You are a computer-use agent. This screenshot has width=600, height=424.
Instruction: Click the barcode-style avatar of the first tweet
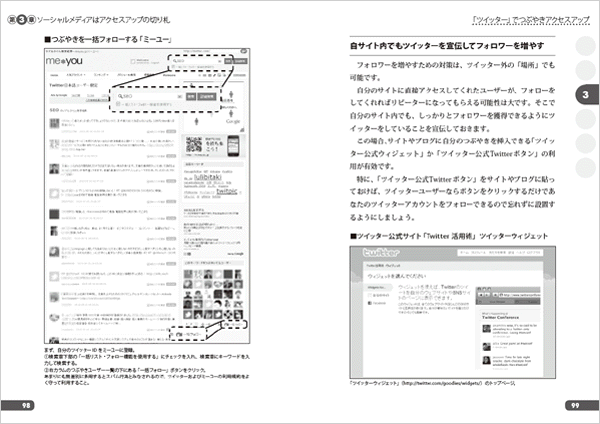click(54, 124)
